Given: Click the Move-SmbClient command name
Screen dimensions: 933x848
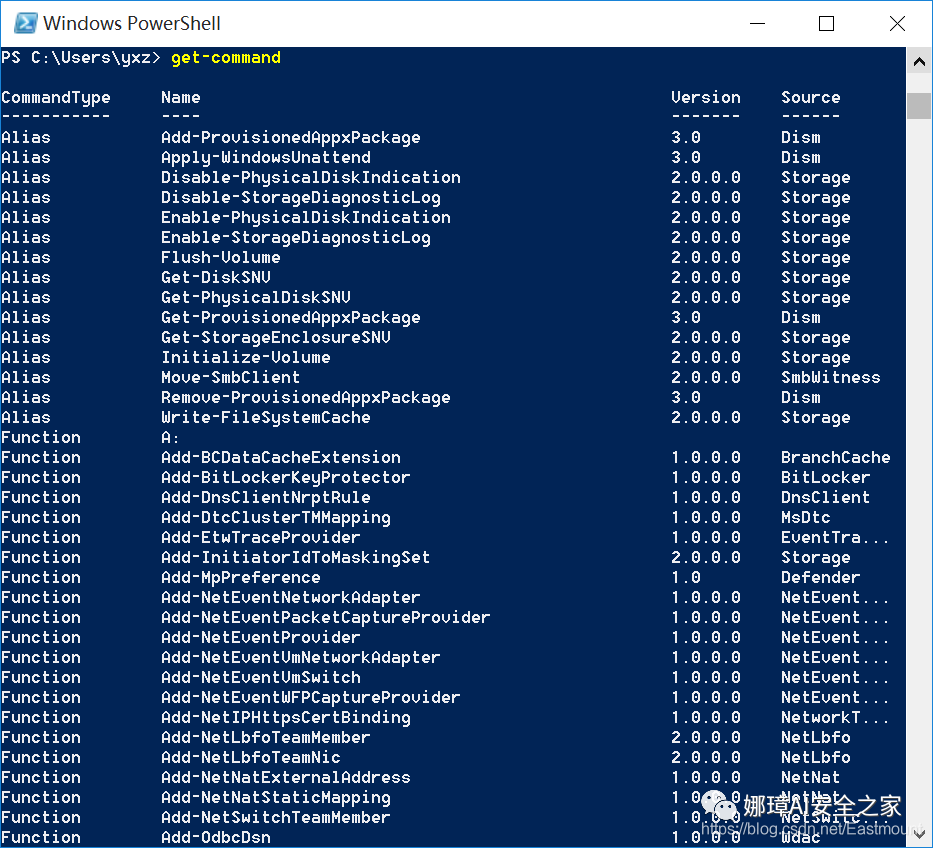Looking at the screenshot, I should [x=231, y=377].
